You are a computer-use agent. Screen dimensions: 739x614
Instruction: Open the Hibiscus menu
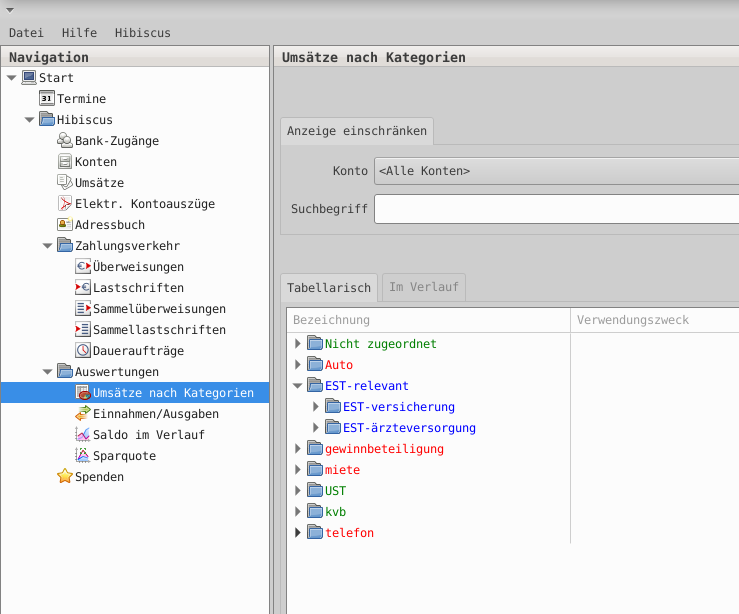(142, 33)
